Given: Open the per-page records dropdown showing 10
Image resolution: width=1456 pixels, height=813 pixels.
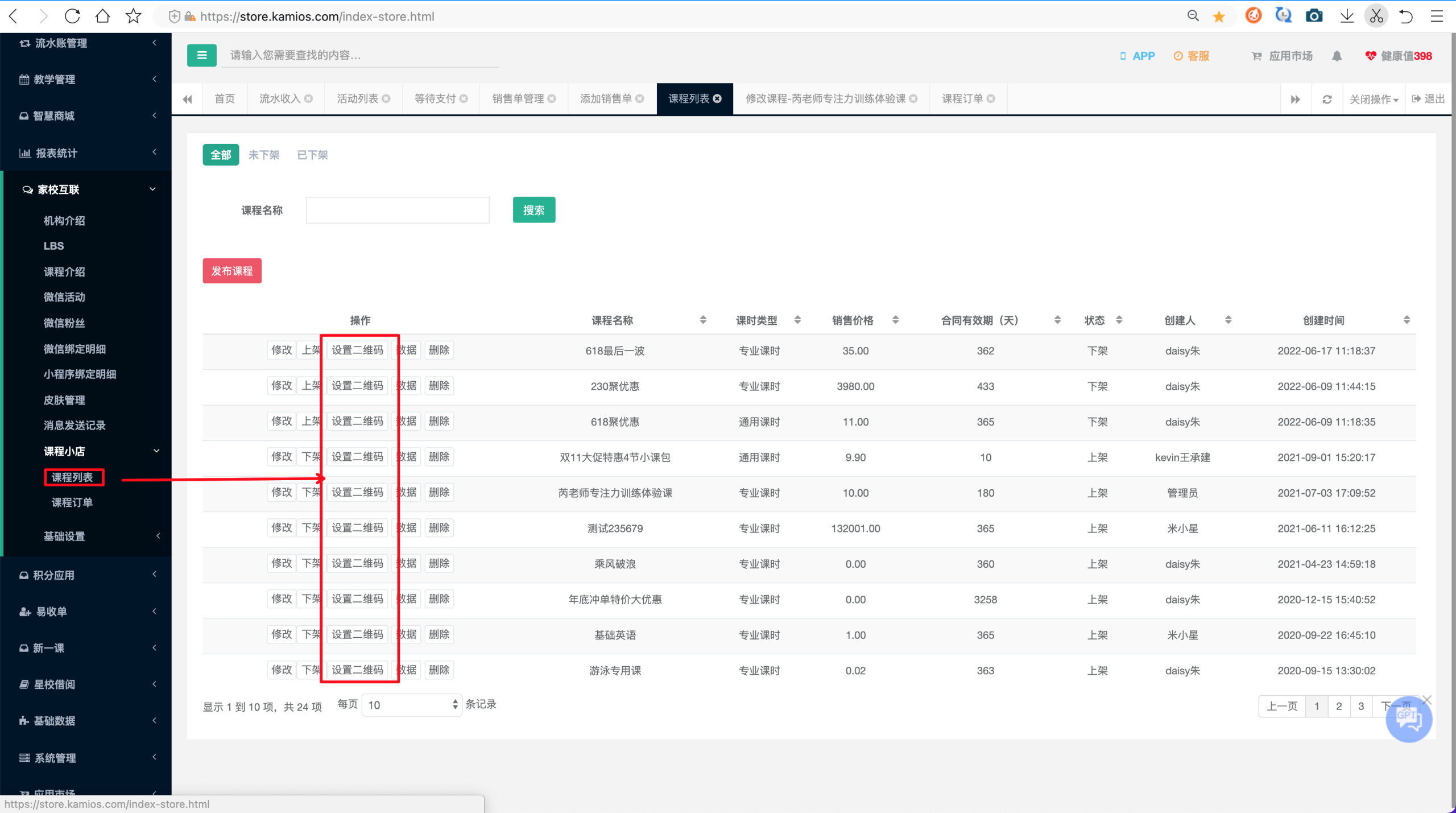Looking at the screenshot, I should coord(412,705).
